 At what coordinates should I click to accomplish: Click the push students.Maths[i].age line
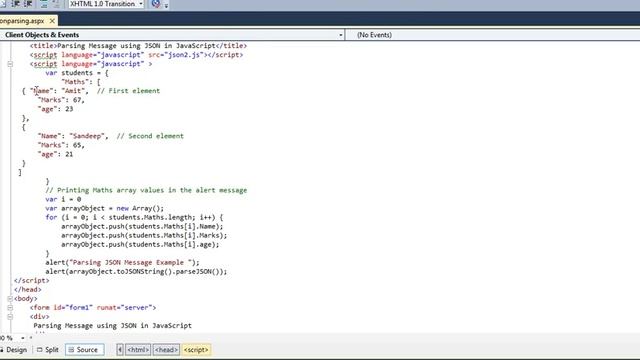[x=140, y=244]
